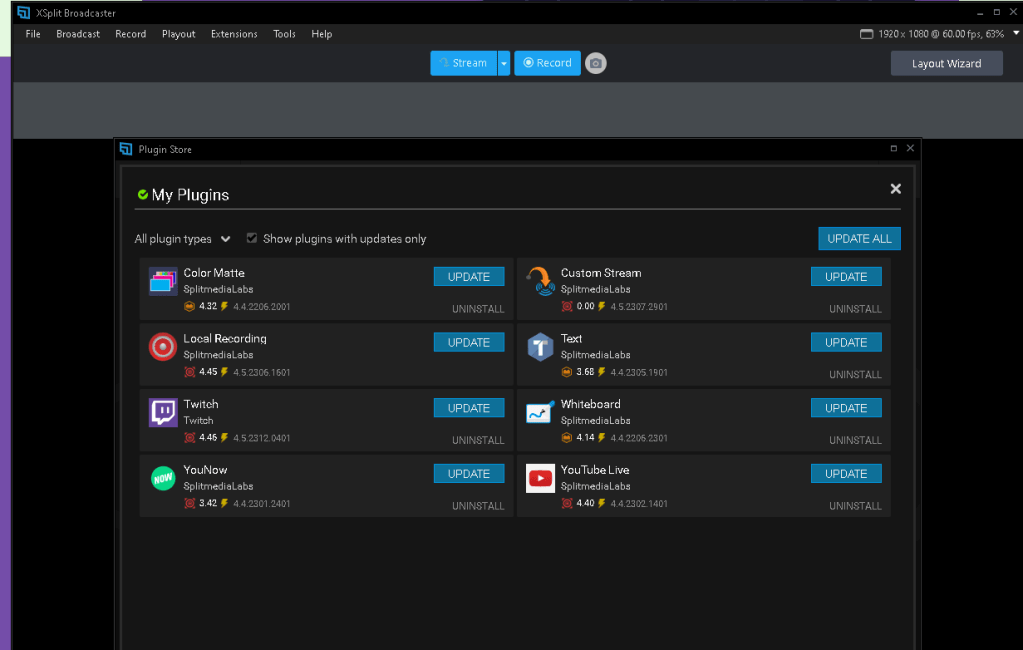Click UPDATE ALL button
Screen dimensions: 1023x650
point(859,239)
